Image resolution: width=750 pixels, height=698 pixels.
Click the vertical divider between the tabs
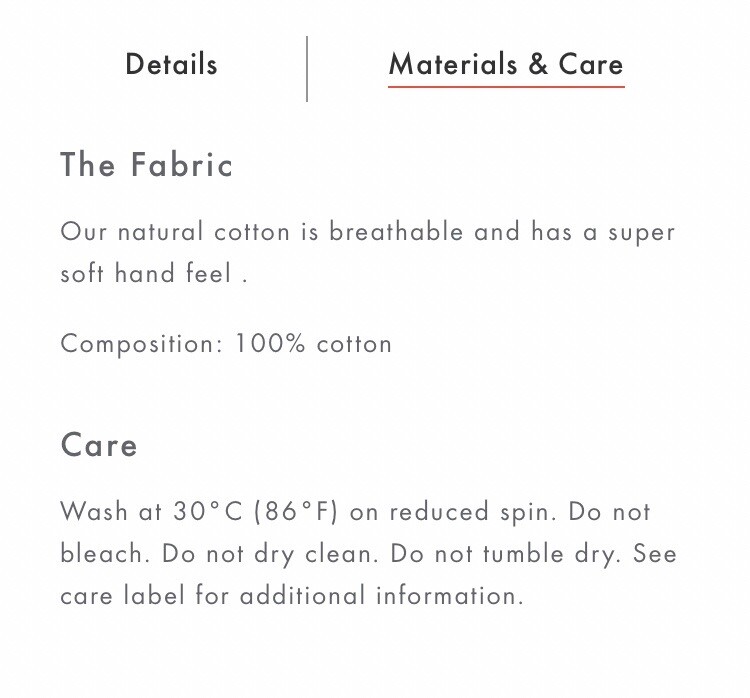pyautogui.click(x=307, y=68)
